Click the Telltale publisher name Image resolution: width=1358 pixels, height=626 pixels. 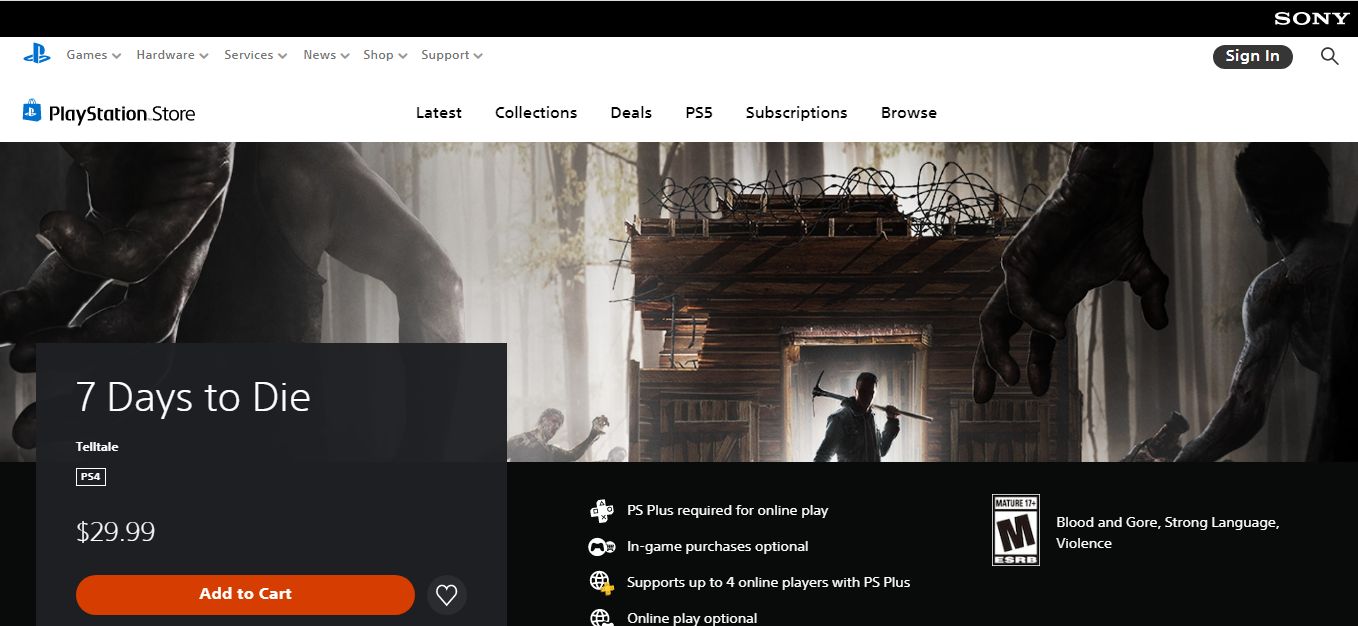[97, 447]
